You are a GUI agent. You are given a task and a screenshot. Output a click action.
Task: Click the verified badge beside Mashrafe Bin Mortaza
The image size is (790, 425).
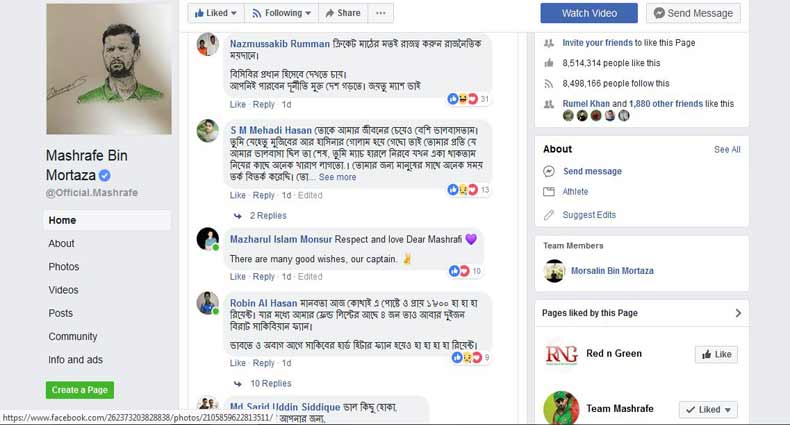(119, 176)
